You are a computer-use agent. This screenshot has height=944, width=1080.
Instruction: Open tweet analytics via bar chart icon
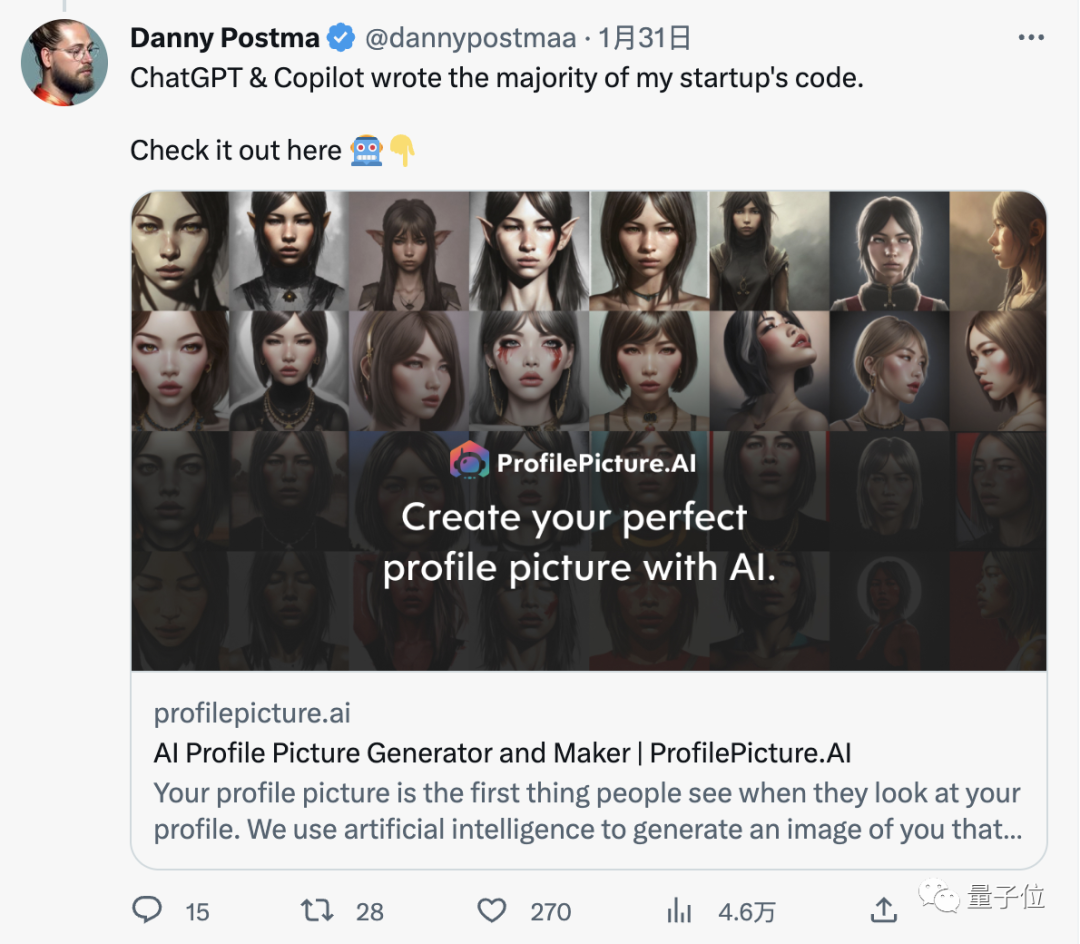(679, 911)
